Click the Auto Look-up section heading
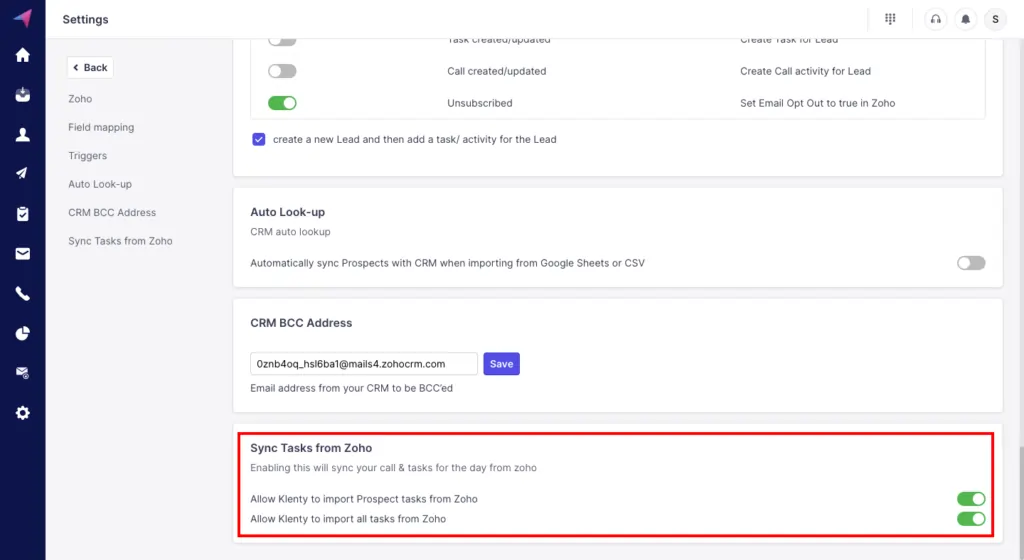The width and height of the screenshot is (1024, 560). [x=287, y=212]
